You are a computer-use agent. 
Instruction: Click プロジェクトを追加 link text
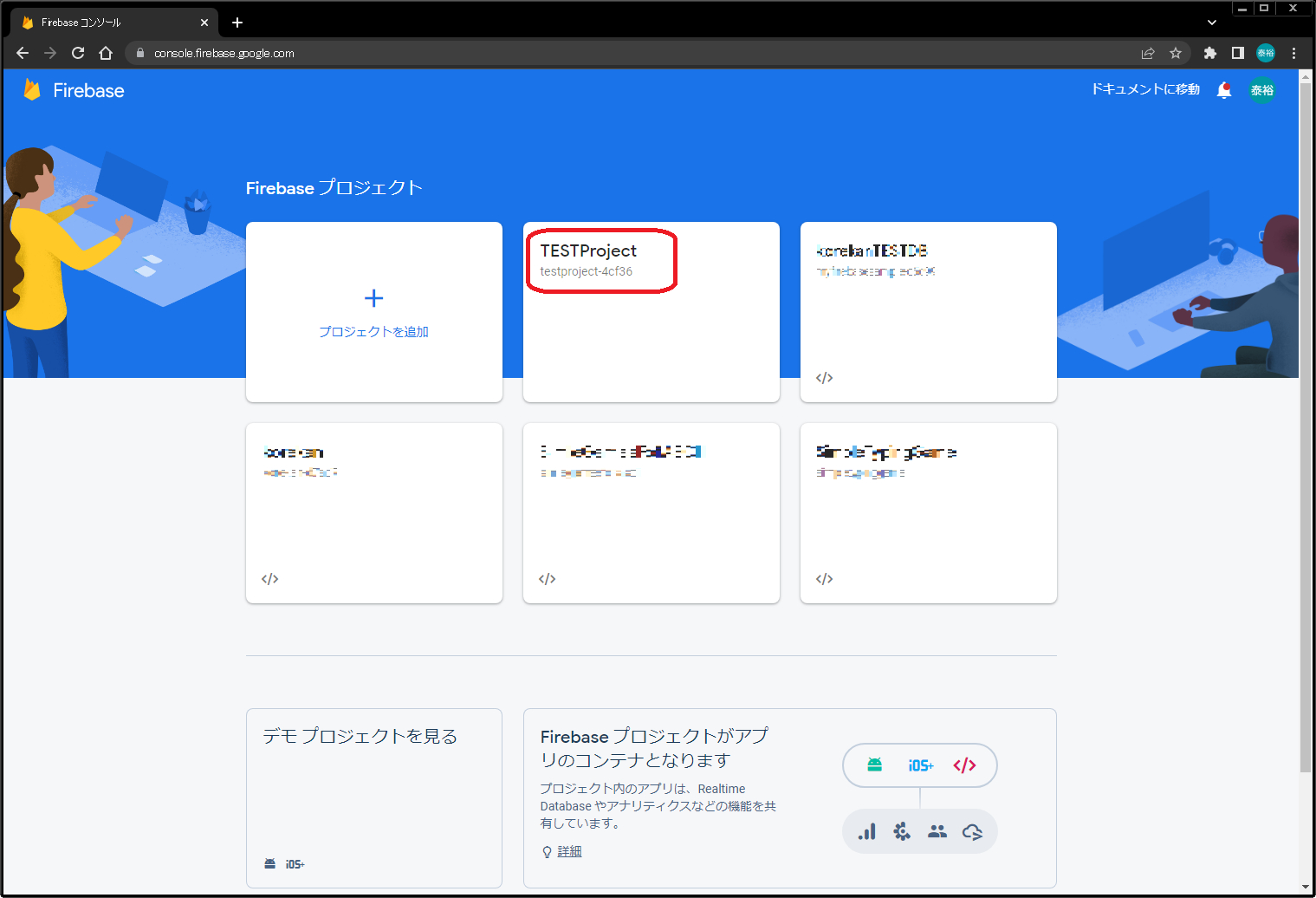[x=373, y=332]
